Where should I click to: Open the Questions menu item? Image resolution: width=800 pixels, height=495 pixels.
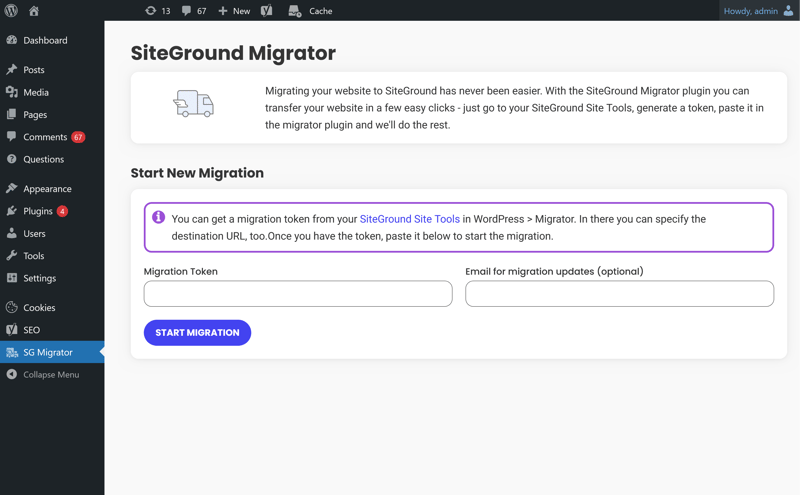52,159
